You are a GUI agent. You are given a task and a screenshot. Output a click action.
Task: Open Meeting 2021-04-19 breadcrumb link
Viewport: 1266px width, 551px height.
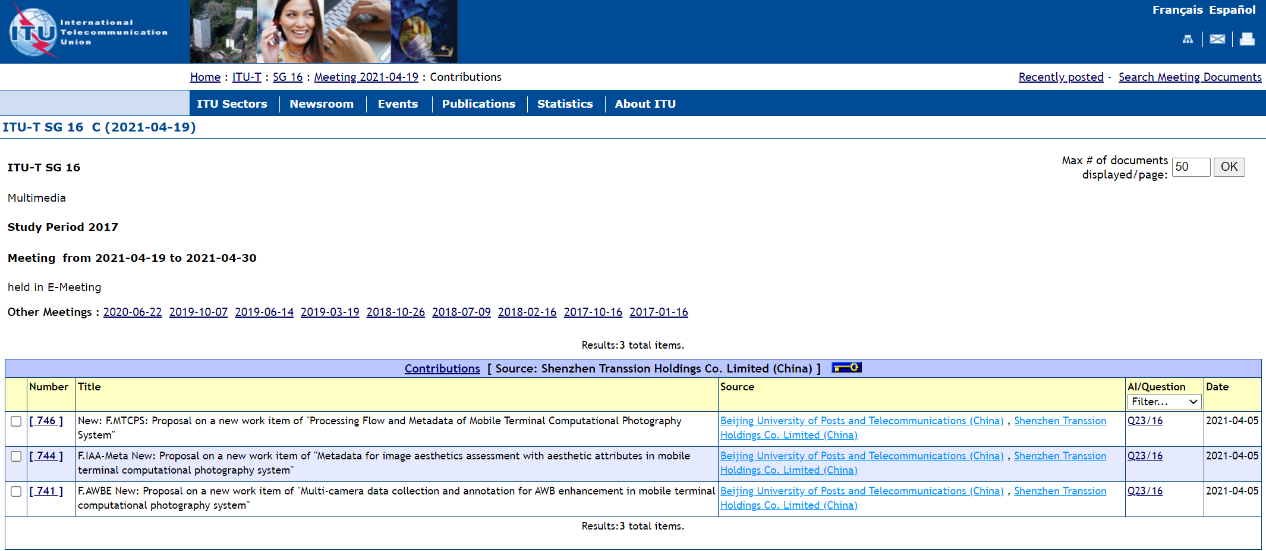click(366, 77)
